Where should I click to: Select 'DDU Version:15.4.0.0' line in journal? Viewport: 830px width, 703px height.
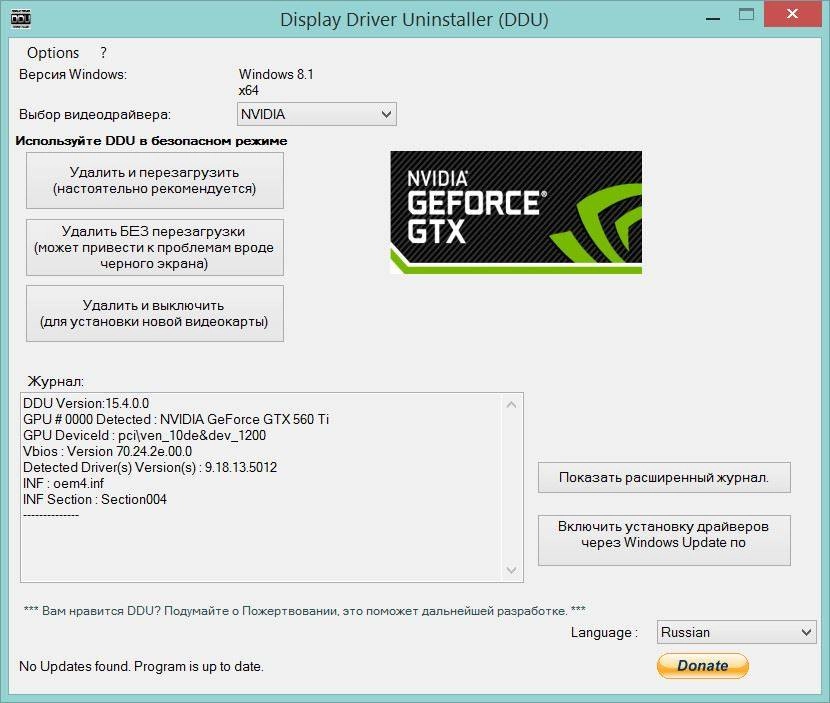click(x=86, y=403)
